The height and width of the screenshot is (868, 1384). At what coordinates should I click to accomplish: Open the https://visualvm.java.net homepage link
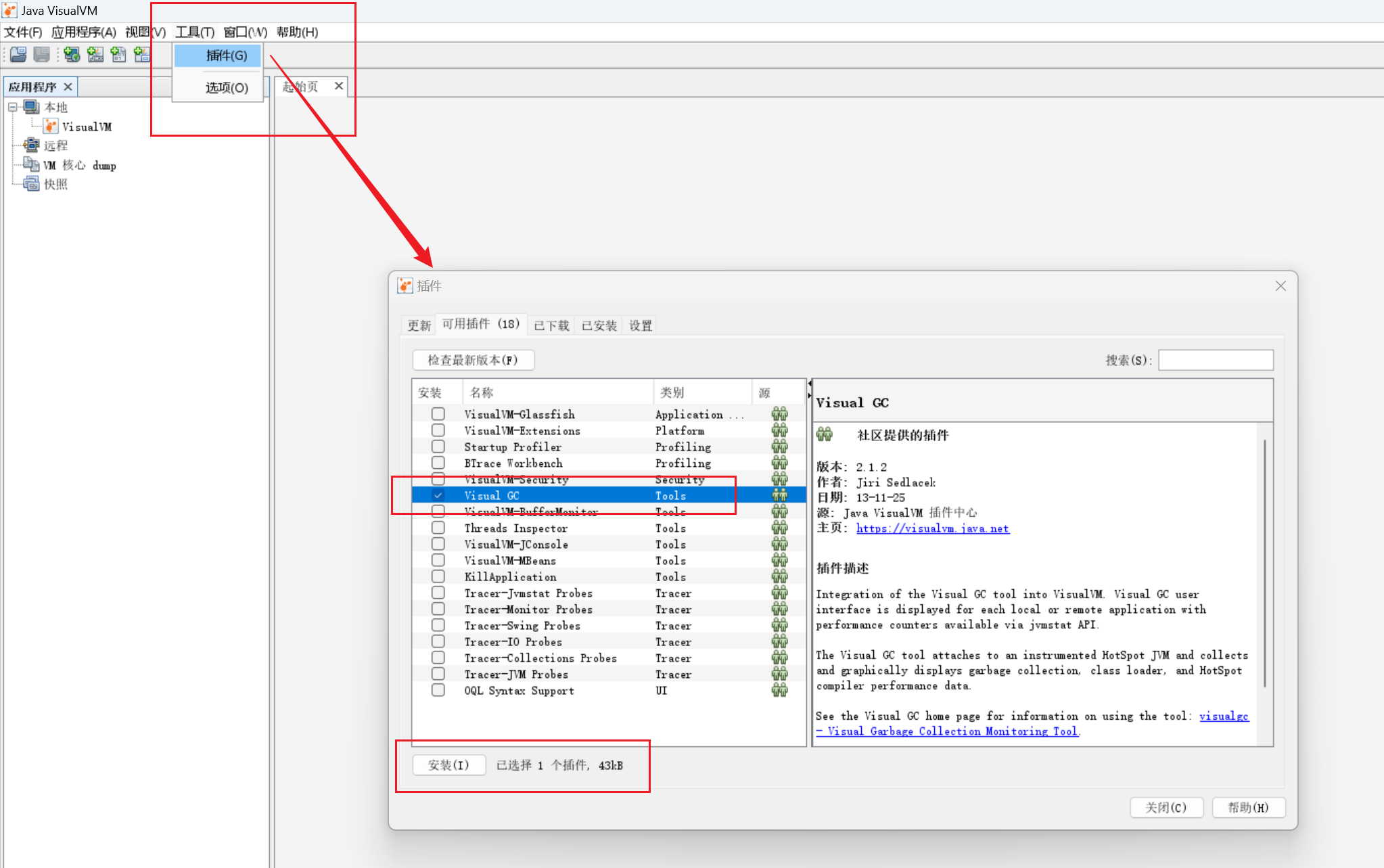tap(933, 528)
